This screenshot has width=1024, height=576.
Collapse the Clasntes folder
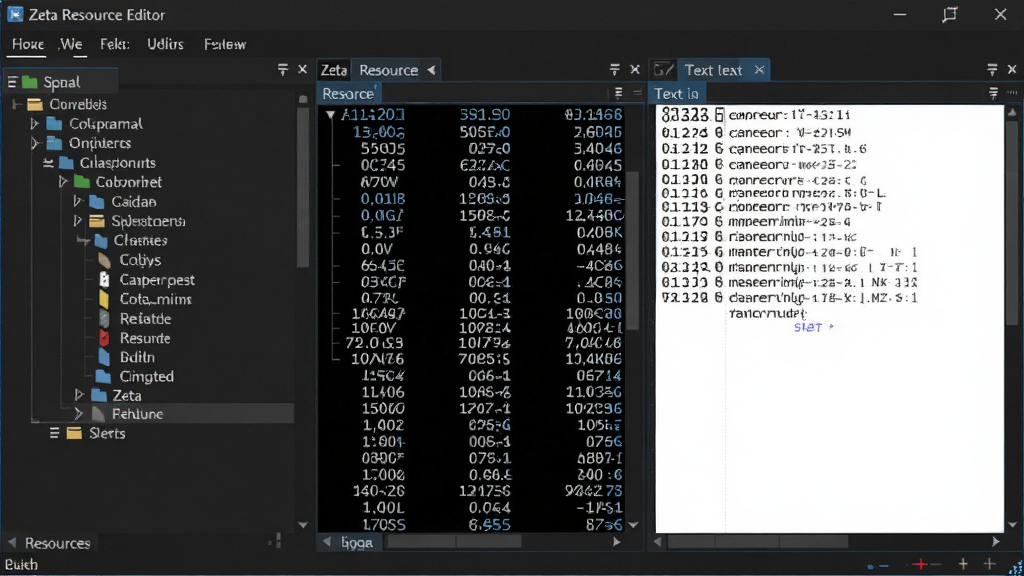(x=82, y=240)
